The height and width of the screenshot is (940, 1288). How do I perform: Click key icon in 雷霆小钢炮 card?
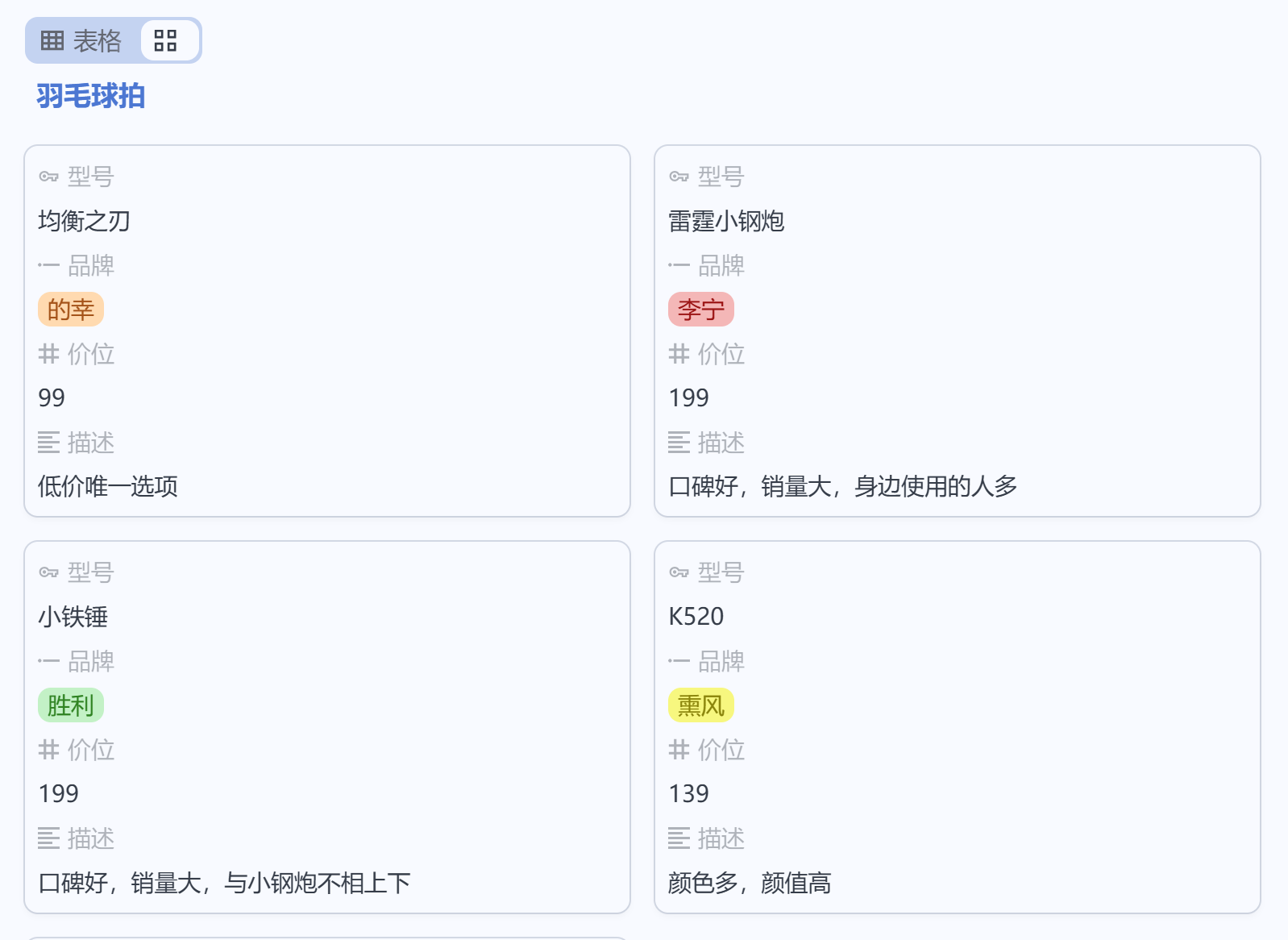(x=679, y=177)
